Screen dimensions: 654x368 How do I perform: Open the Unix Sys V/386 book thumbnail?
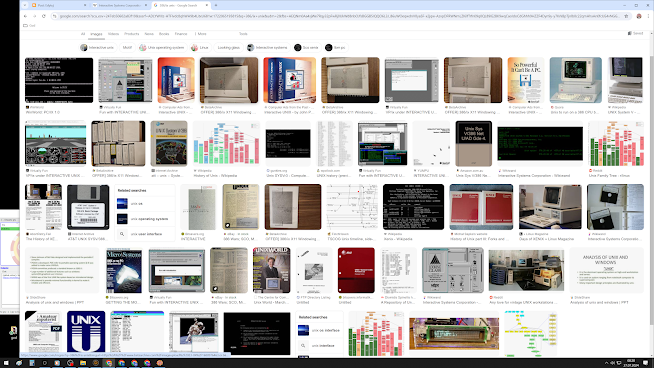[x=473, y=144]
